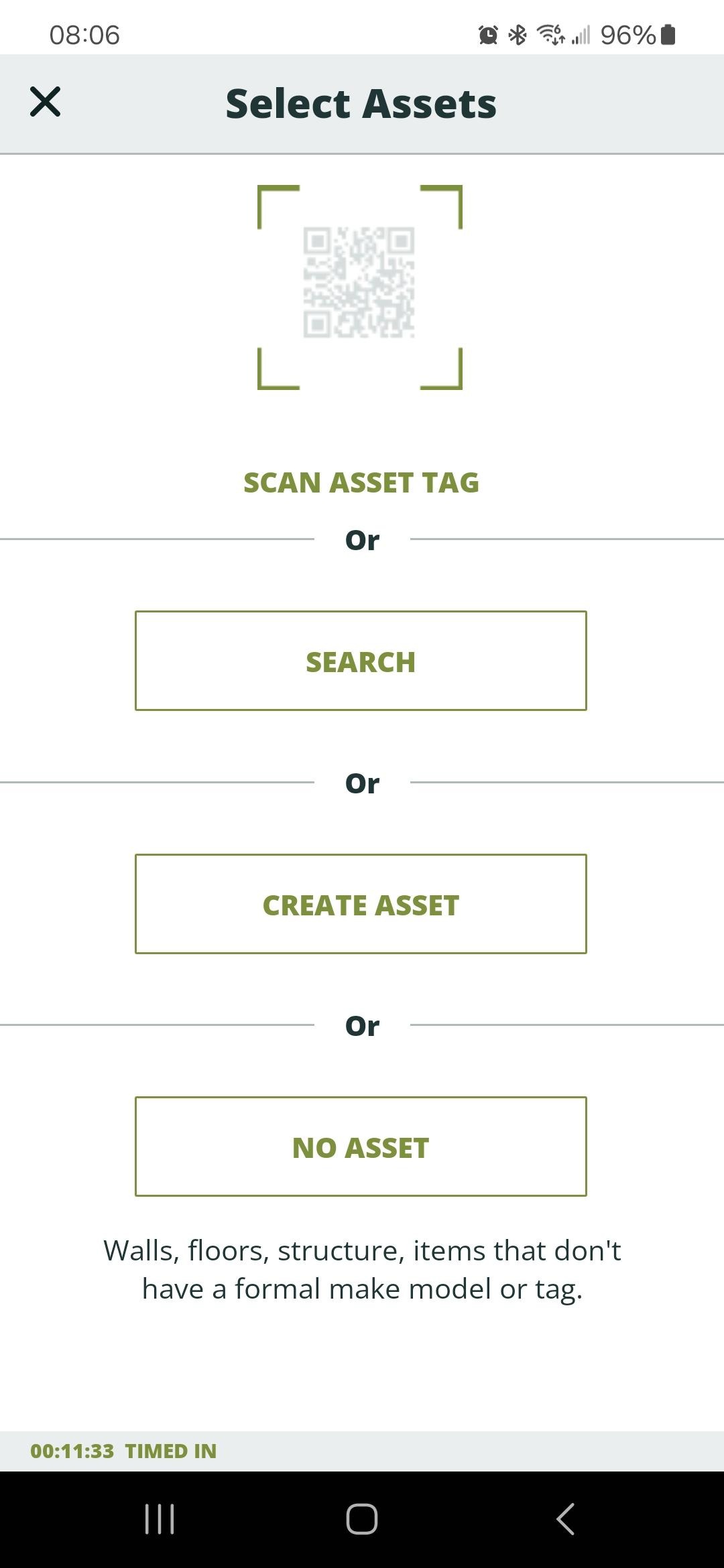The width and height of the screenshot is (724, 1568).
Task: Tap the SCAN ASSET TAG label
Action: tap(361, 482)
